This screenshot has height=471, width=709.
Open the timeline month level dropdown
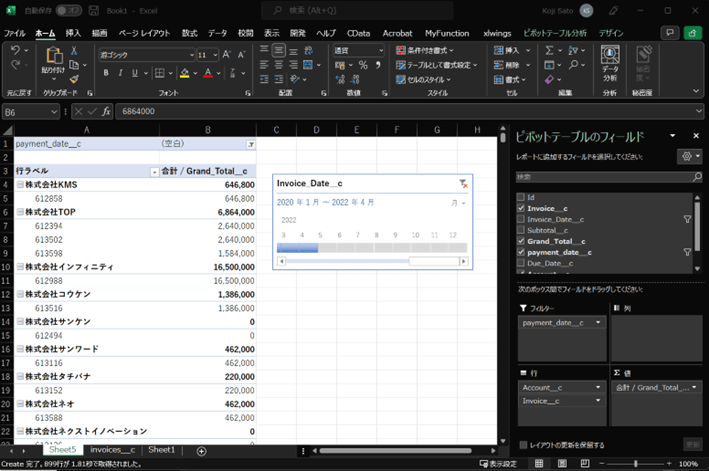tap(458, 203)
